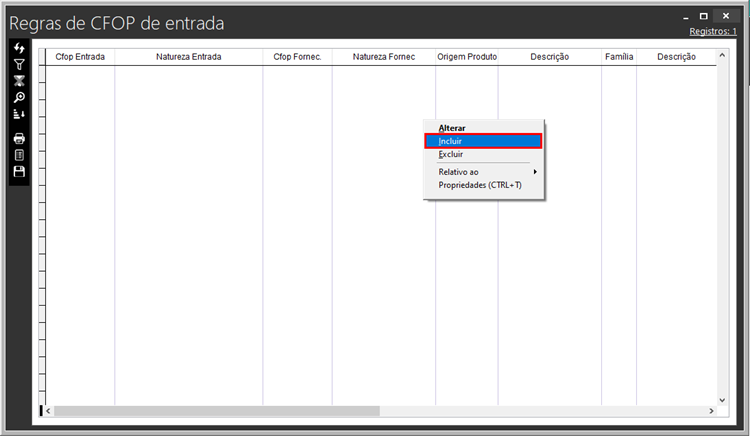Viewport: 750px width, 436px height.
Task: Open the magnifier search tool
Action: pos(19,97)
